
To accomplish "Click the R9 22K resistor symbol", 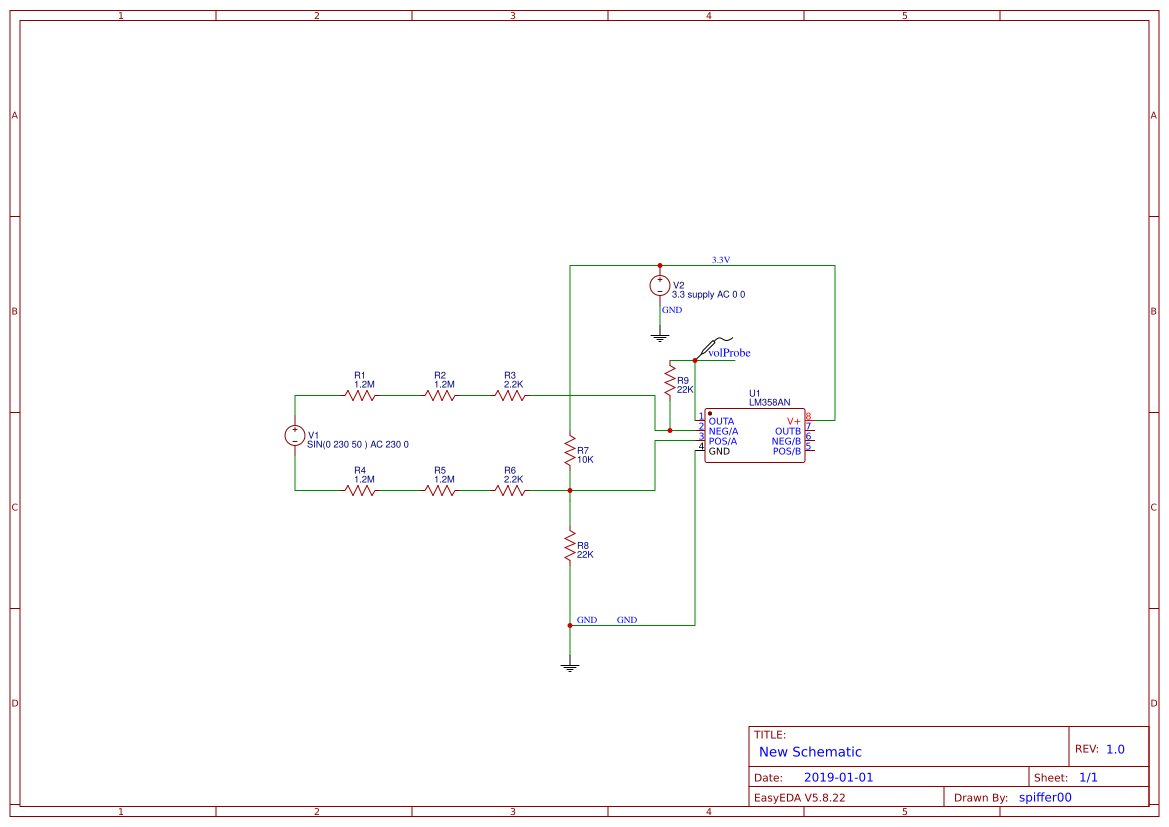I will tap(670, 380).
